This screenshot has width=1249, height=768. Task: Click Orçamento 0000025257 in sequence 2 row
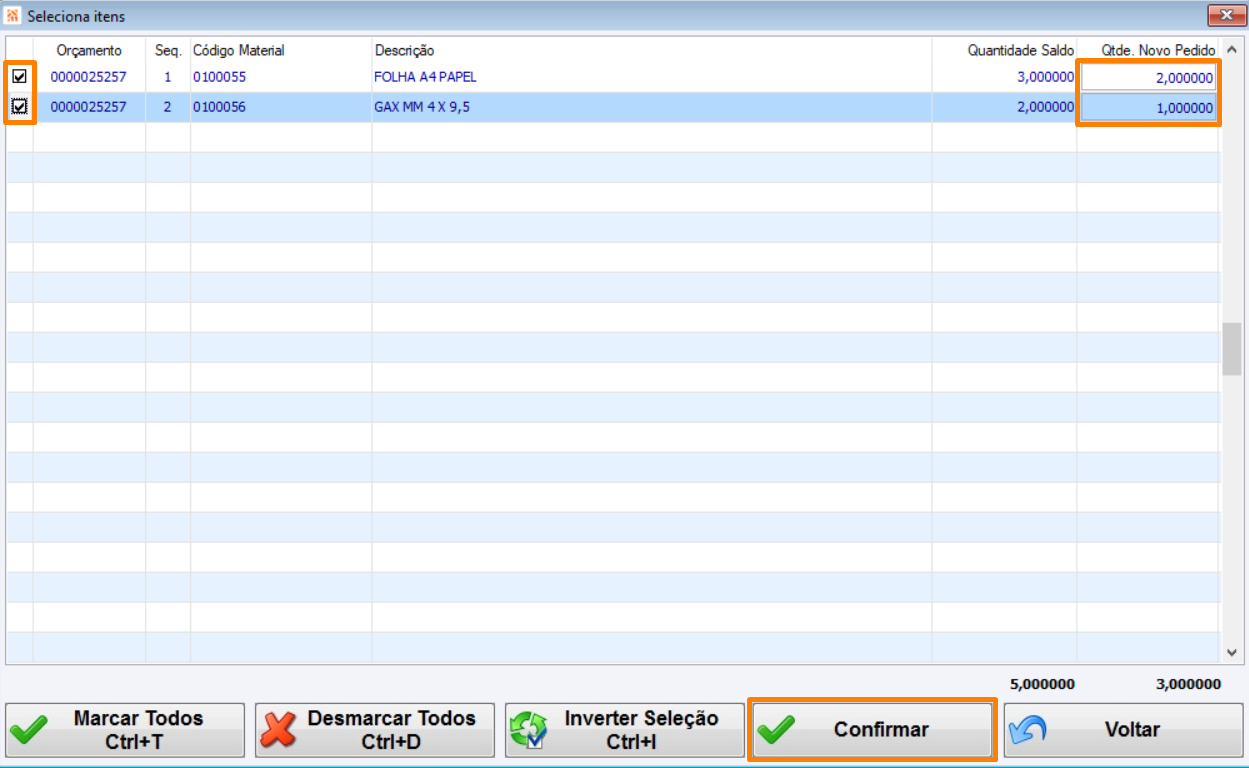click(x=89, y=107)
